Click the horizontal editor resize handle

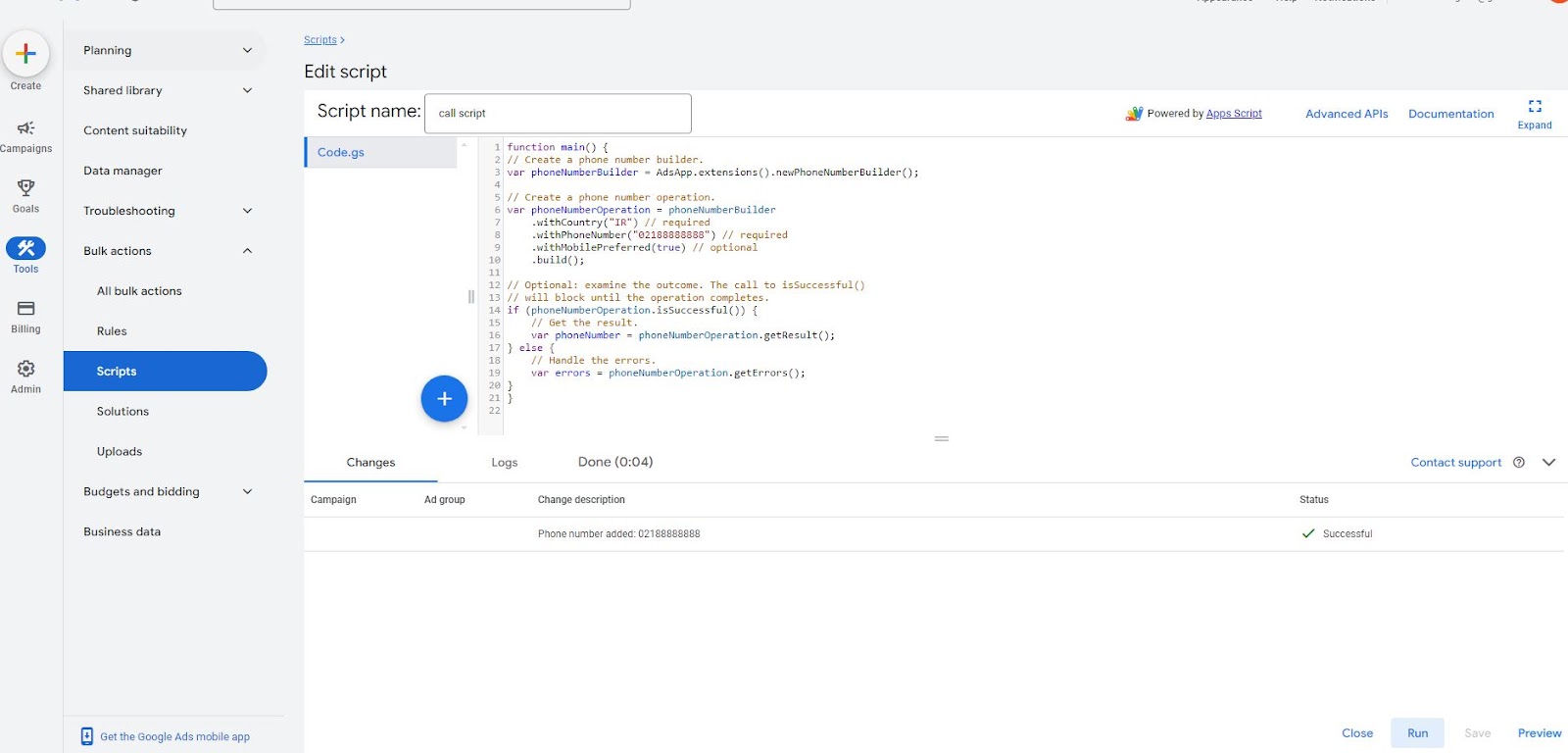point(942,438)
